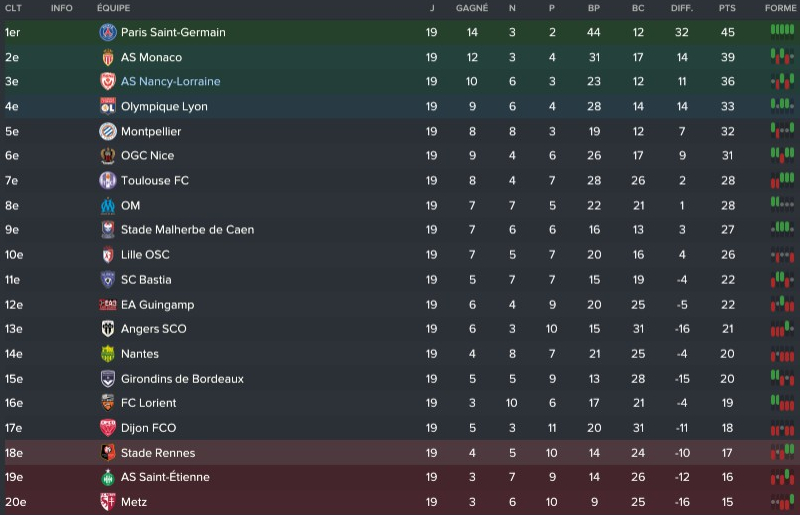800x515 pixels.
Task: Click the AS Saint-Étienne green crest
Action: click(x=108, y=477)
